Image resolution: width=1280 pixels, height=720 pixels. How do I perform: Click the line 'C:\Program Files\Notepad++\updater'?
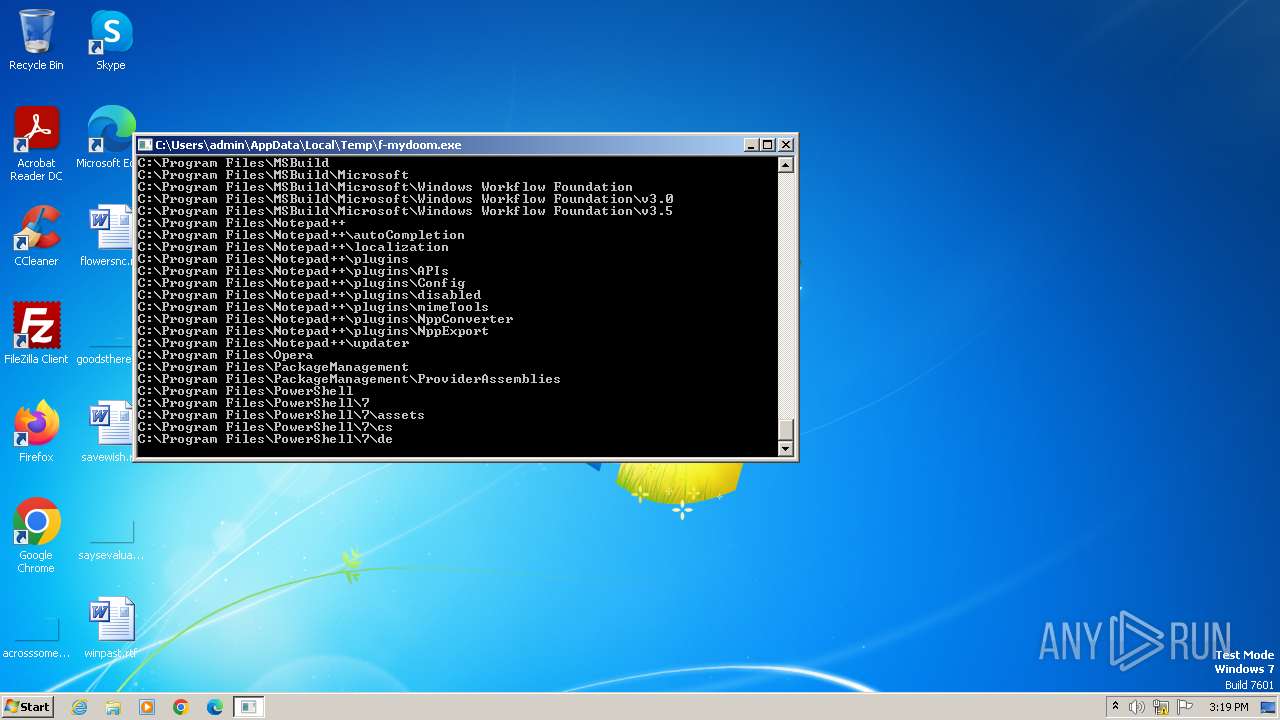273,343
